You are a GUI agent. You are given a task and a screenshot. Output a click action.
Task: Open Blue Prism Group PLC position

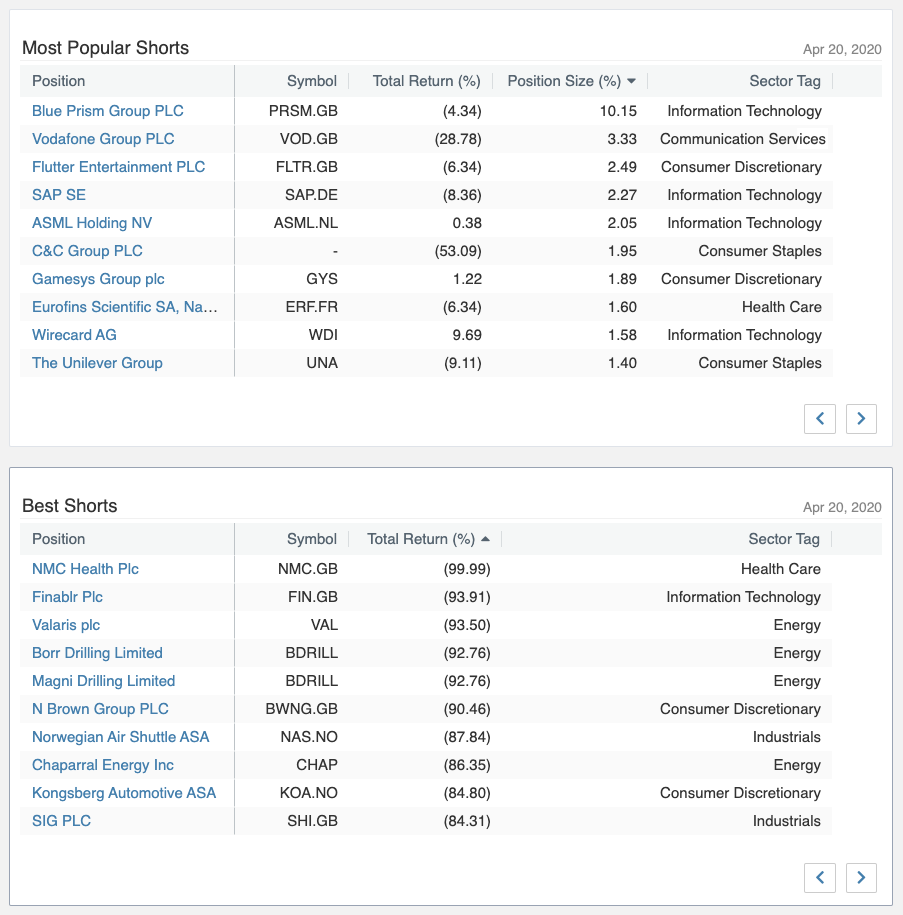[x=107, y=111]
